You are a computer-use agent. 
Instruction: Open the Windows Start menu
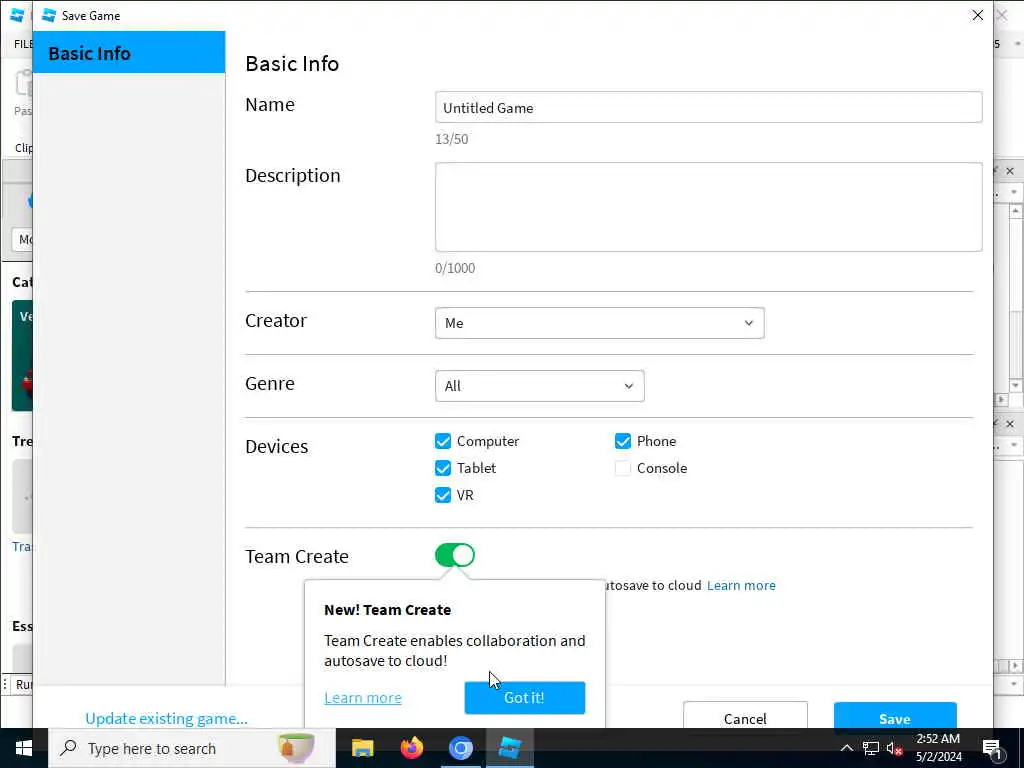point(24,748)
